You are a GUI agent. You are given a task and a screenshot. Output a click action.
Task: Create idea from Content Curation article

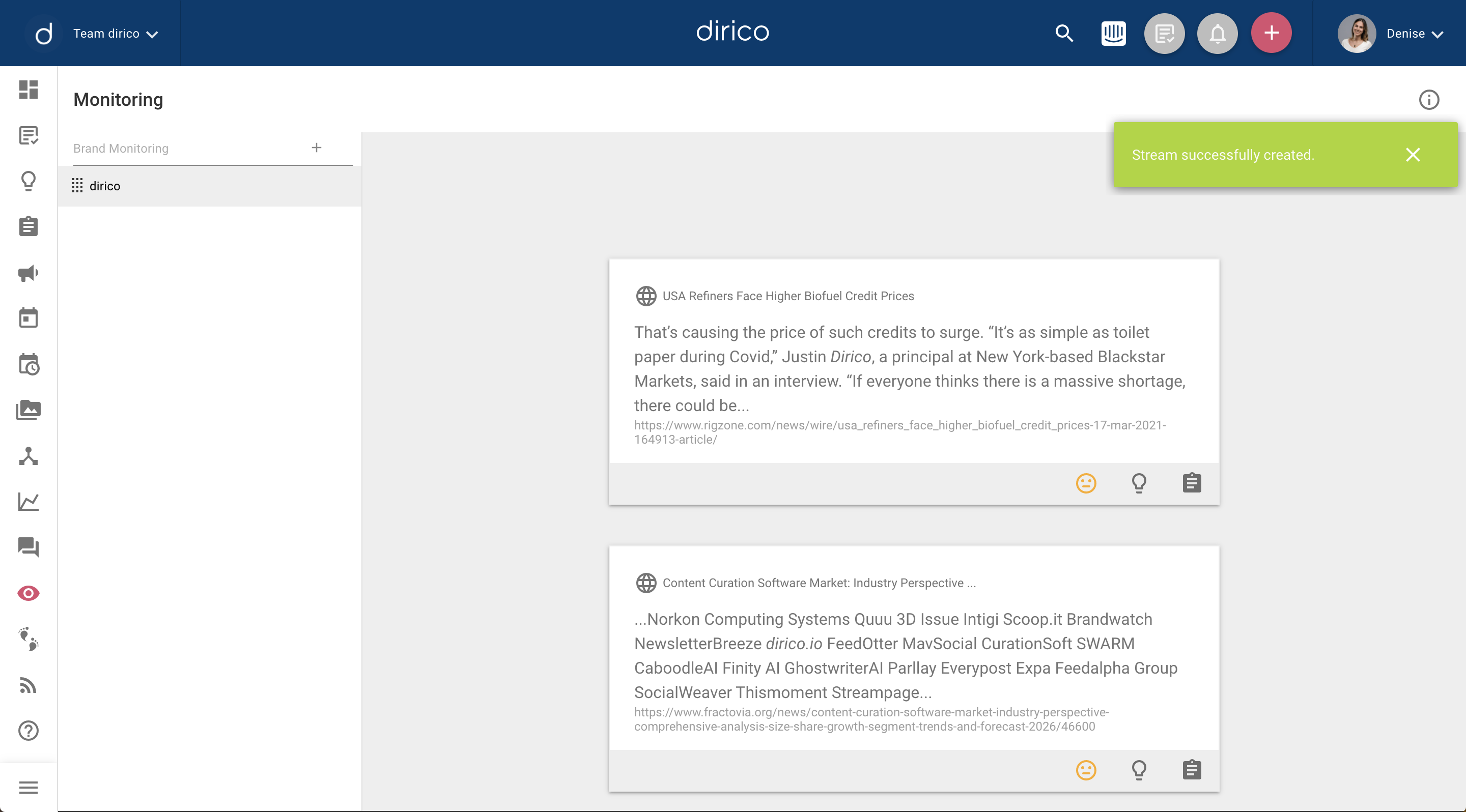pyautogui.click(x=1139, y=770)
